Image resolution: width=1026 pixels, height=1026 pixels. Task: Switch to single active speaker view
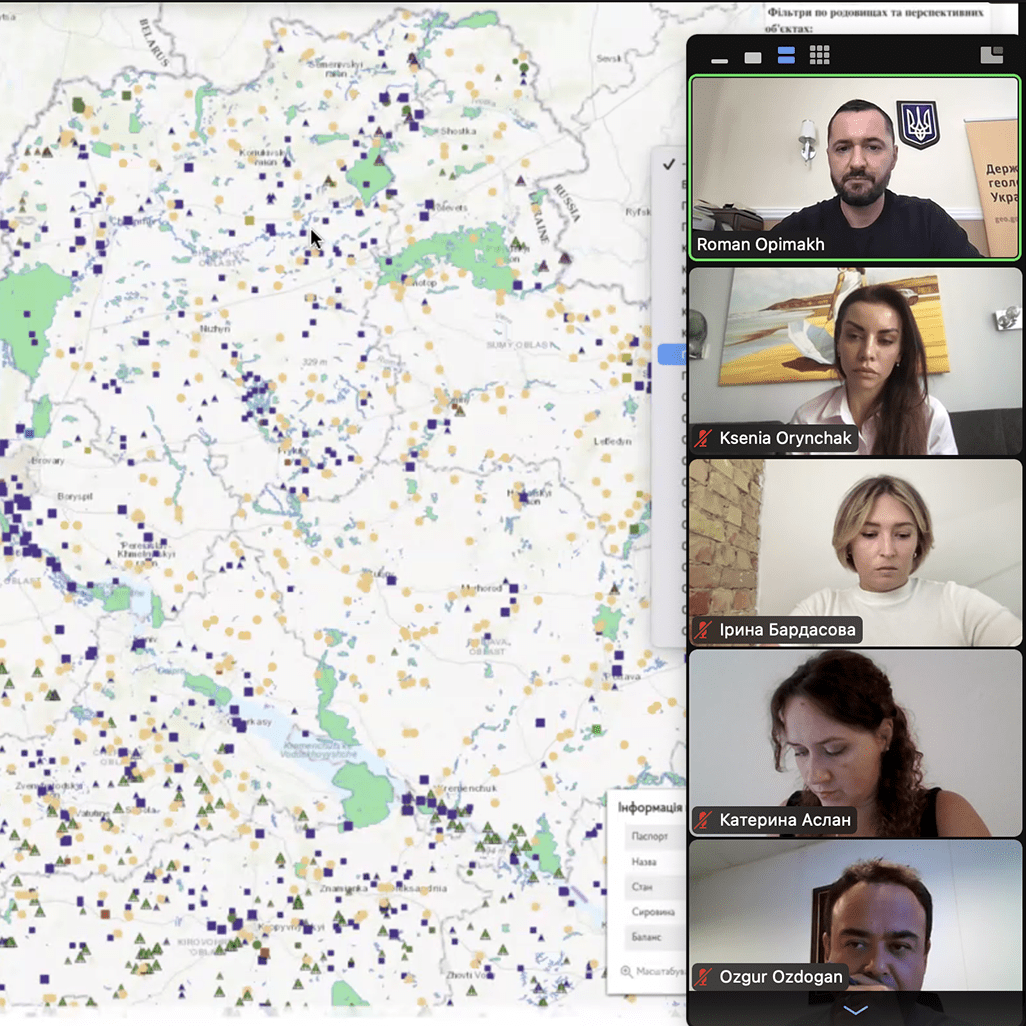(x=753, y=58)
